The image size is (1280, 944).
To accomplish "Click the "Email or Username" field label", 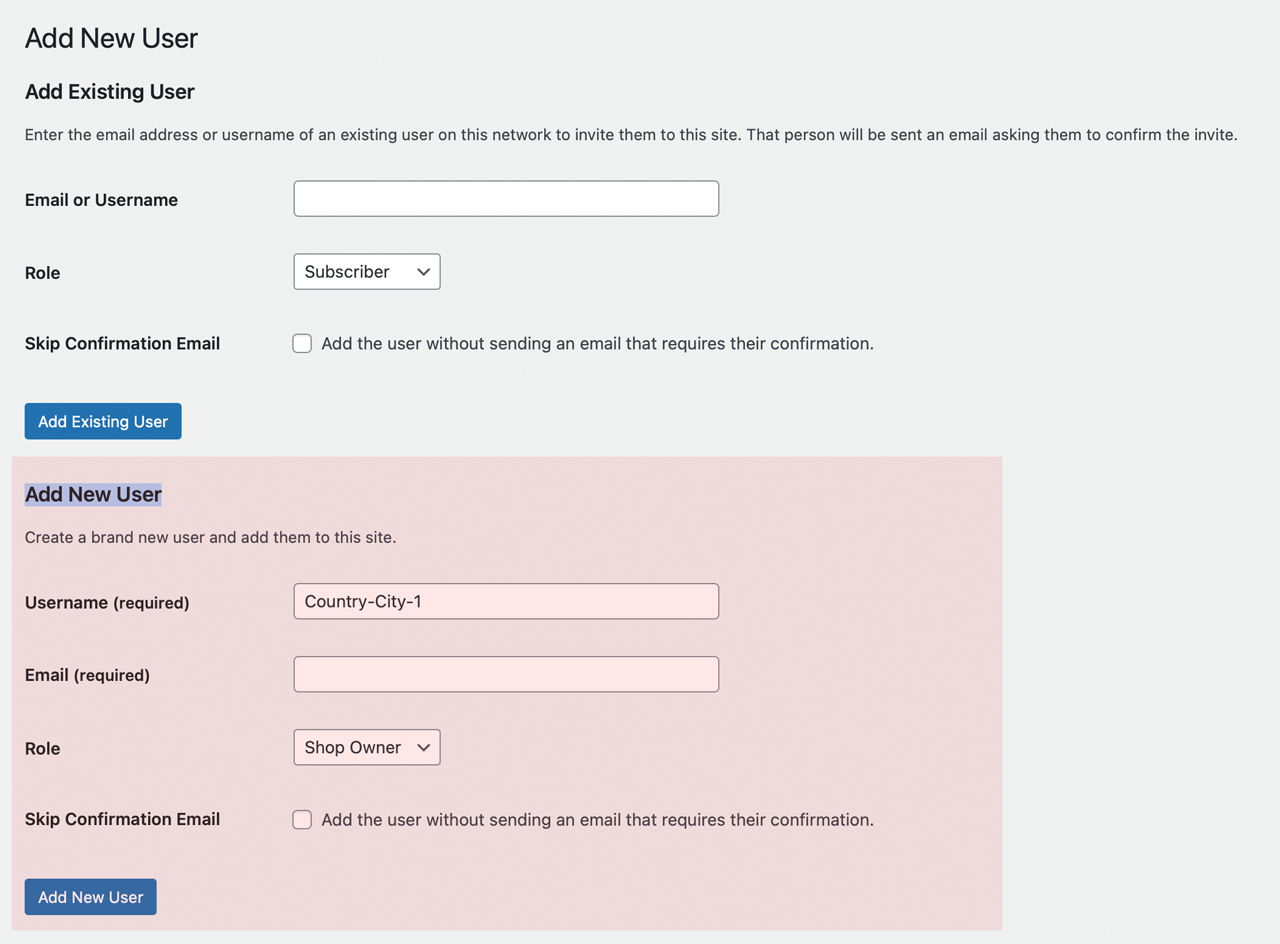I will pyautogui.click(x=101, y=200).
